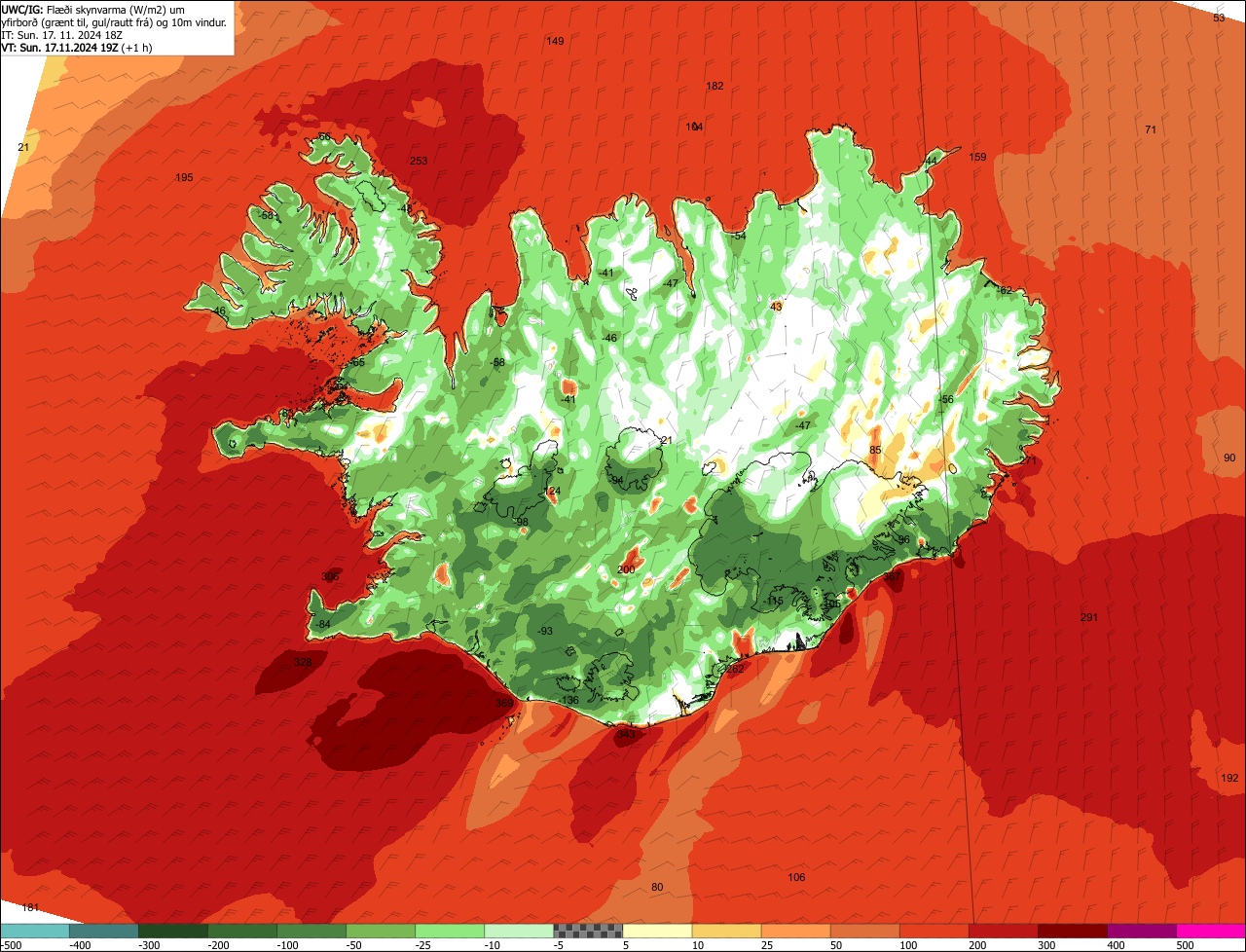Click the legend swatch between -300 and -200

tap(173, 931)
